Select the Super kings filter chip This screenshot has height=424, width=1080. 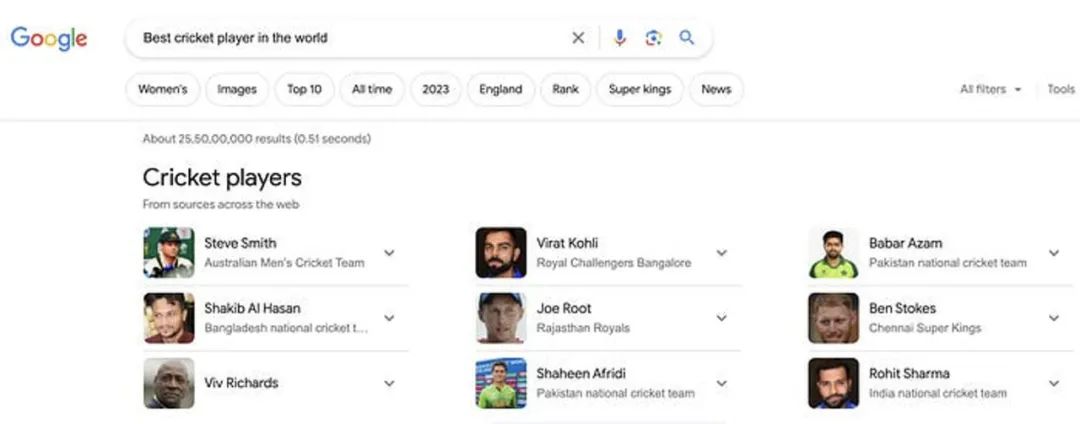click(640, 89)
